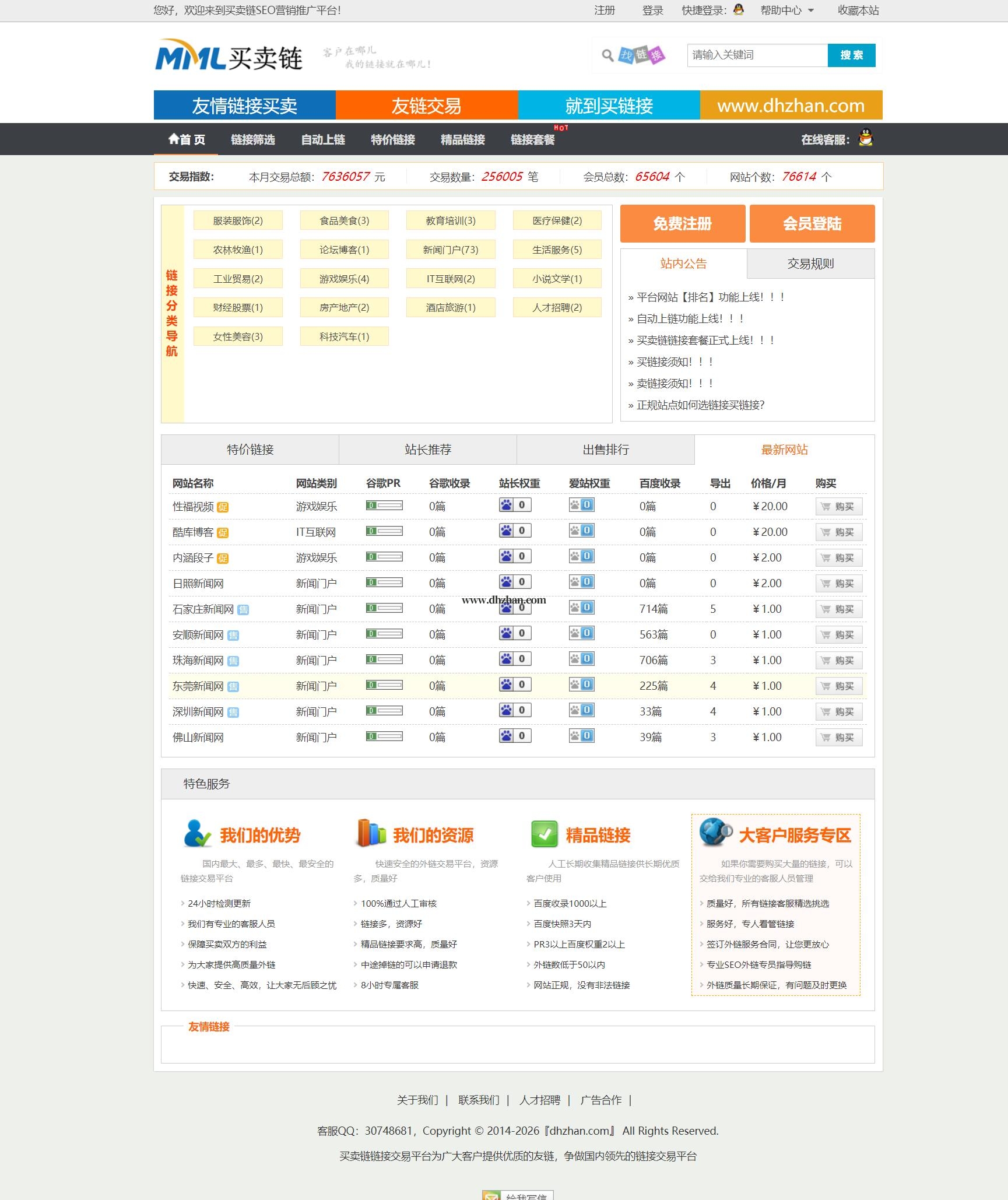Click the 谷歌PR bar for 日照新闻网
The width and height of the screenshot is (1008, 1200).
tap(384, 583)
